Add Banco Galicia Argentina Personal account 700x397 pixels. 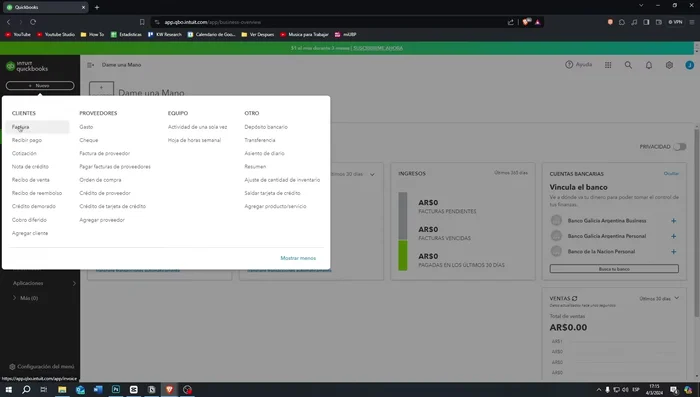coord(673,236)
